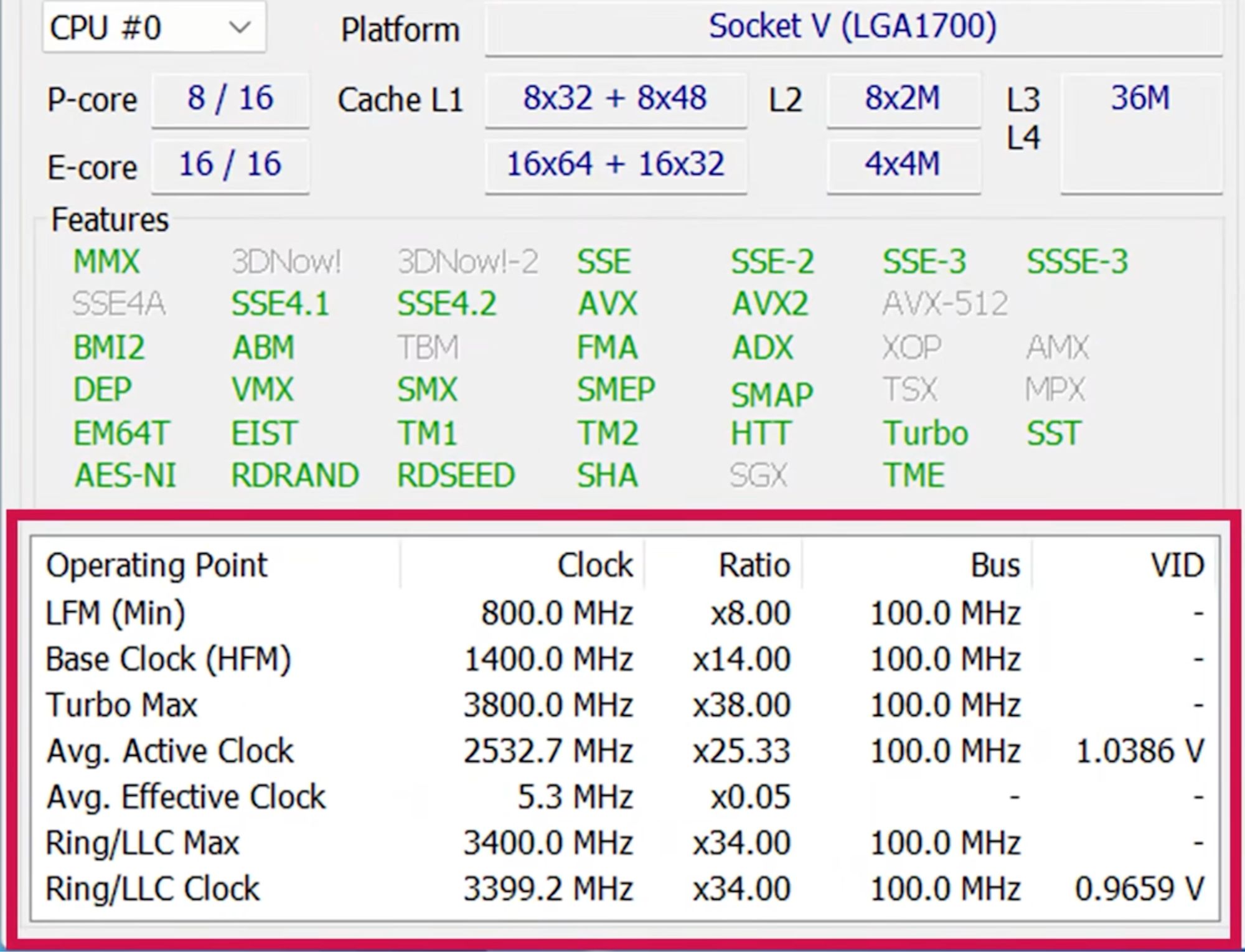Click the E-core 16 / 16 value box
This screenshot has height=952, width=1245.
230,165
